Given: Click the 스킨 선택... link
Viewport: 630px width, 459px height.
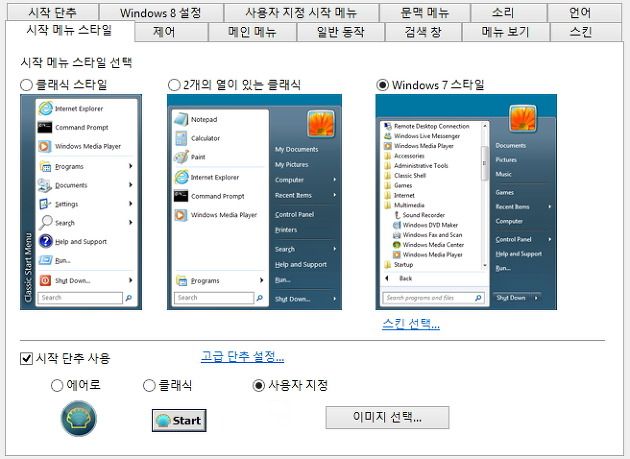Looking at the screenshot, I should pyautogui.click(x=411, y=323).
